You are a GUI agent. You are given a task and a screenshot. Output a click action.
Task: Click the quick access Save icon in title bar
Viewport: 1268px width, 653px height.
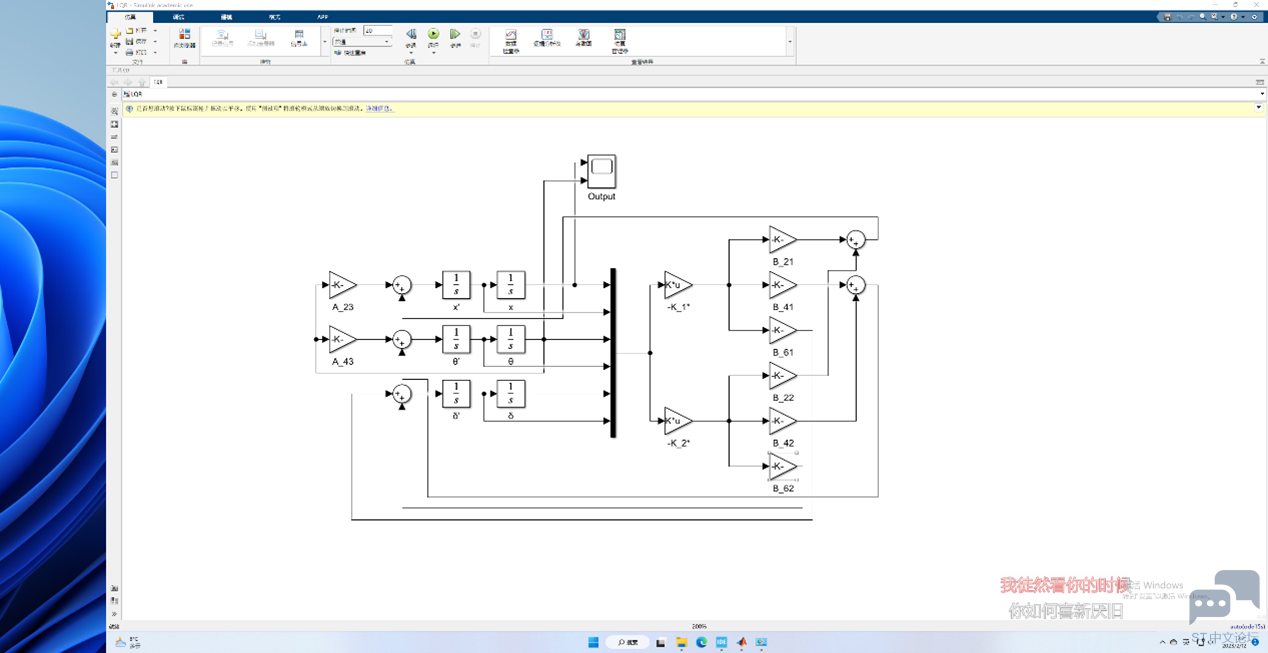[x=1167, y=17]
